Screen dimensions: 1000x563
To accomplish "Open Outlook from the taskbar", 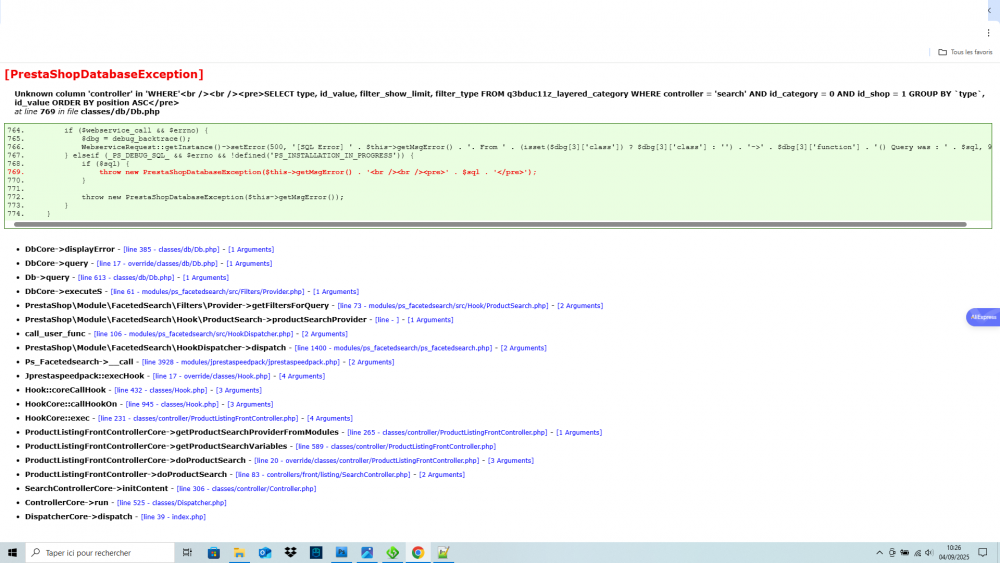I will click(265, 553).
